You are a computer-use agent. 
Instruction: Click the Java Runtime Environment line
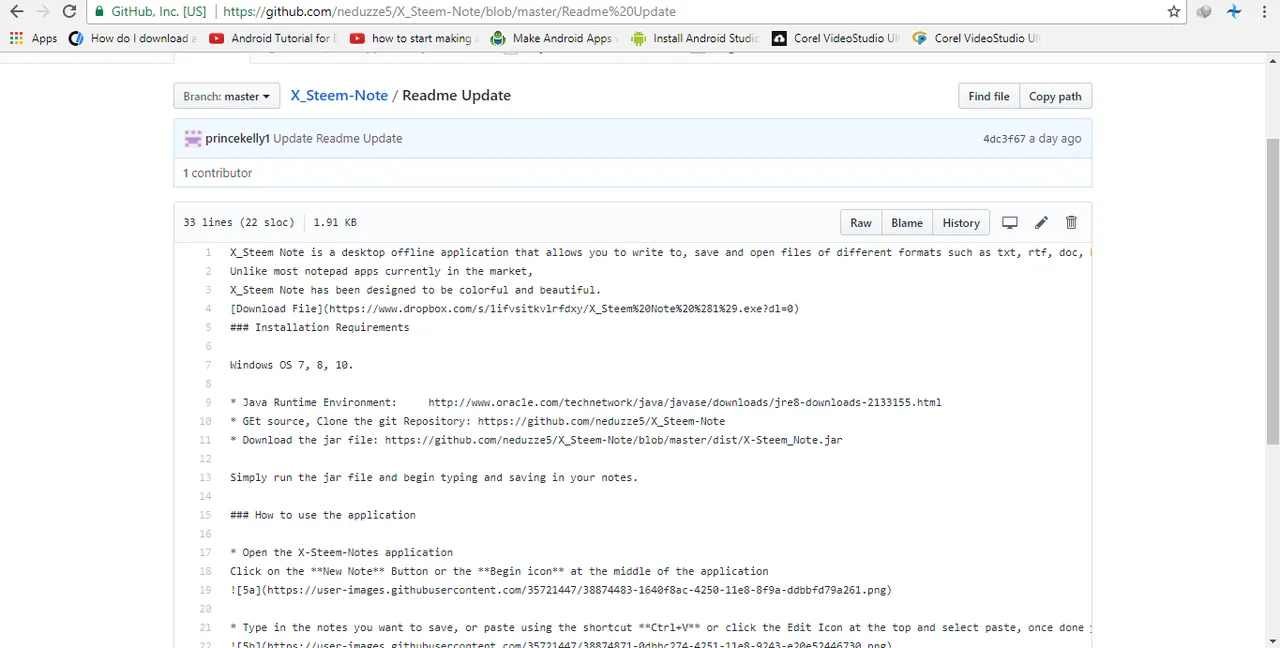click(x=585, y=402)
